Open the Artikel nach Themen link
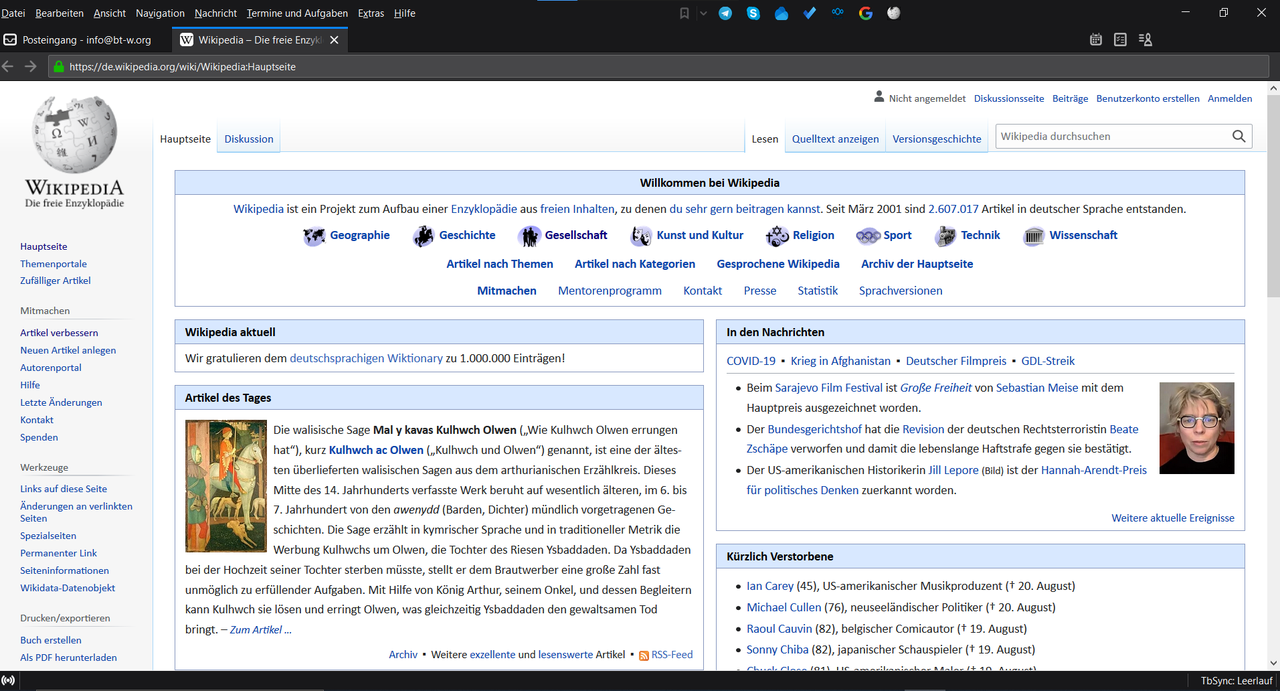 (500, 264)
